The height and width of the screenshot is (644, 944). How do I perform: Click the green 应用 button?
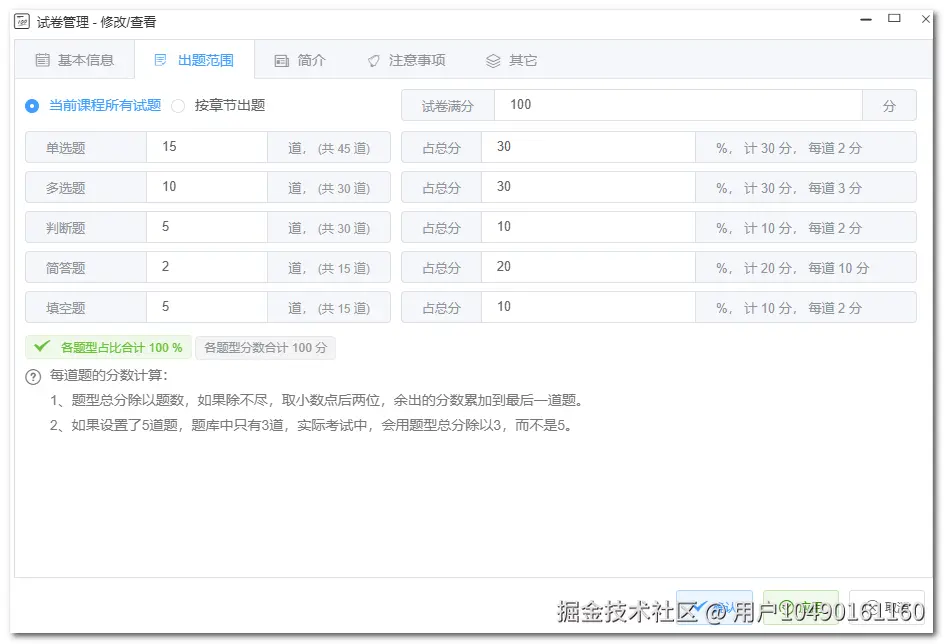pos(801,607)
